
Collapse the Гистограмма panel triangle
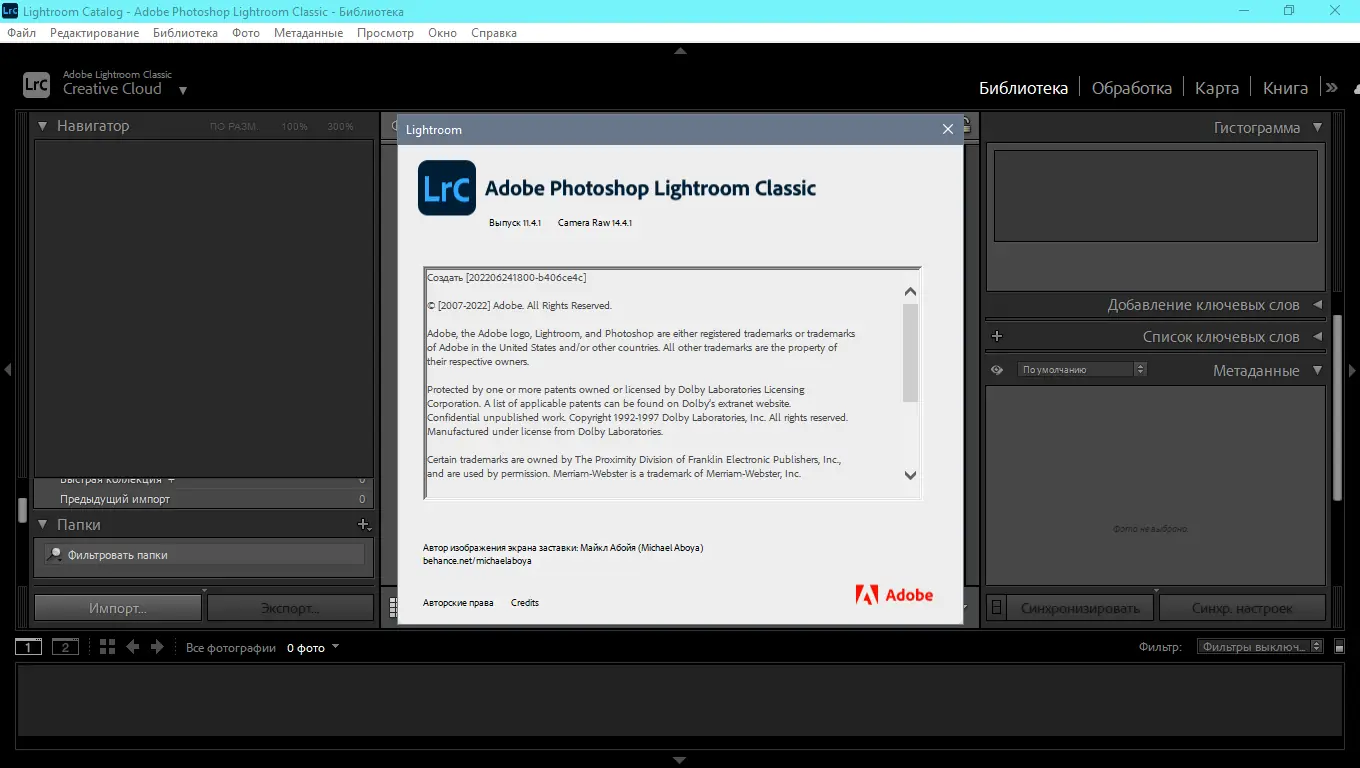(1317, 128)
